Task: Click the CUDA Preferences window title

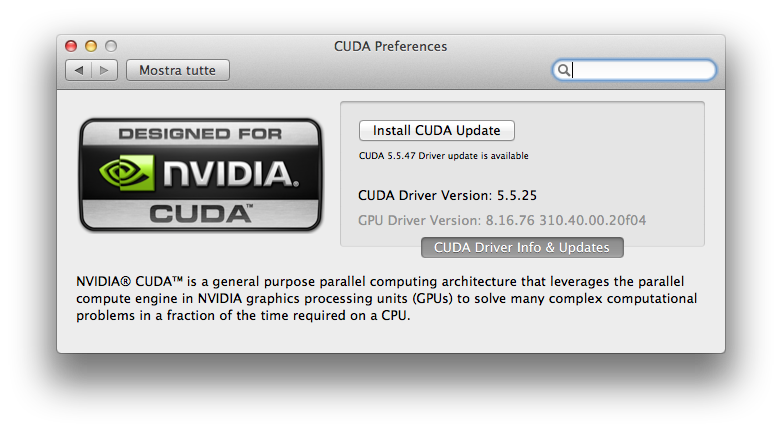Action: (391, 46)
